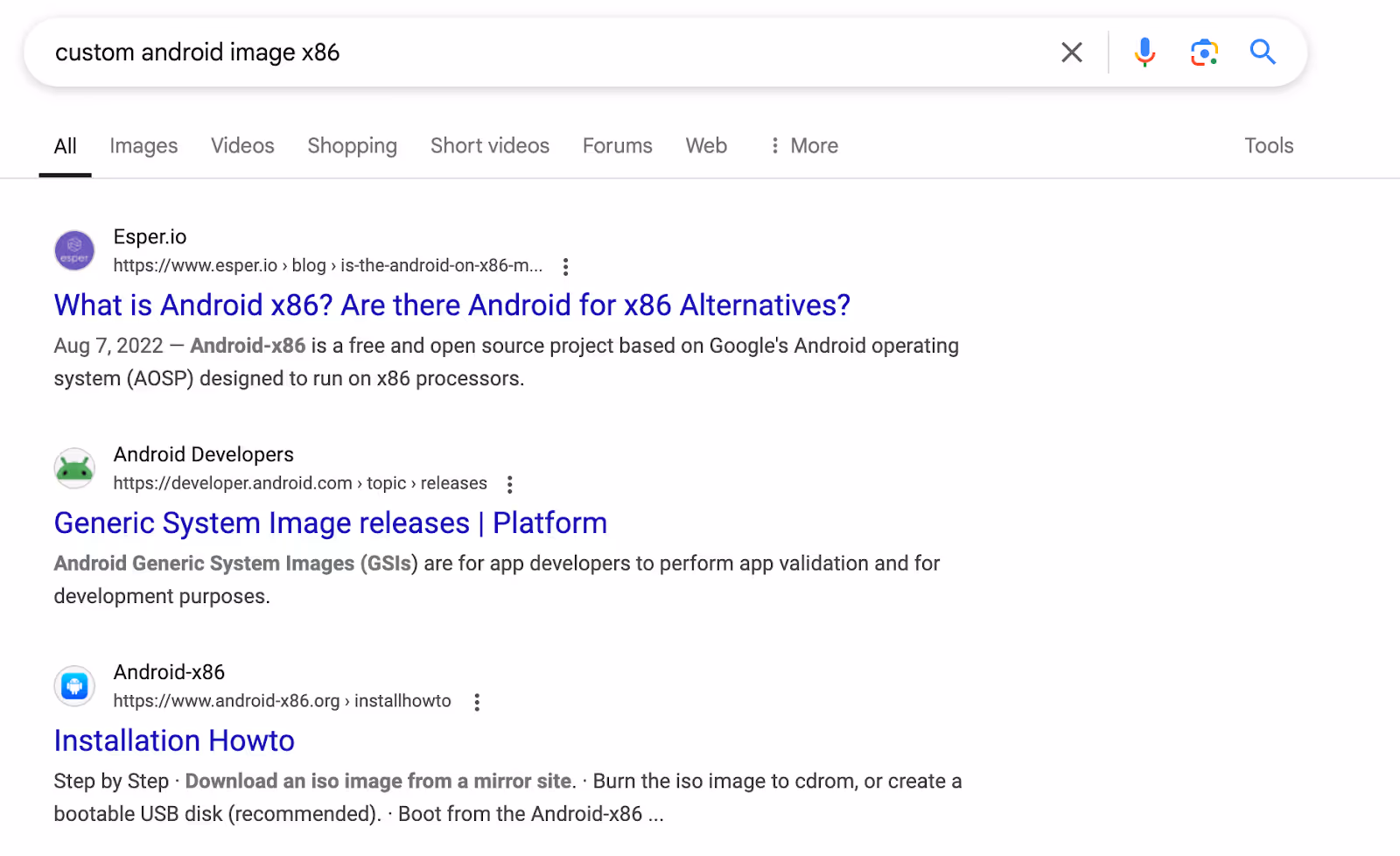Click the Android Developers site name
The height and width of the screenshot is (856, 1400).
(204, 454)
